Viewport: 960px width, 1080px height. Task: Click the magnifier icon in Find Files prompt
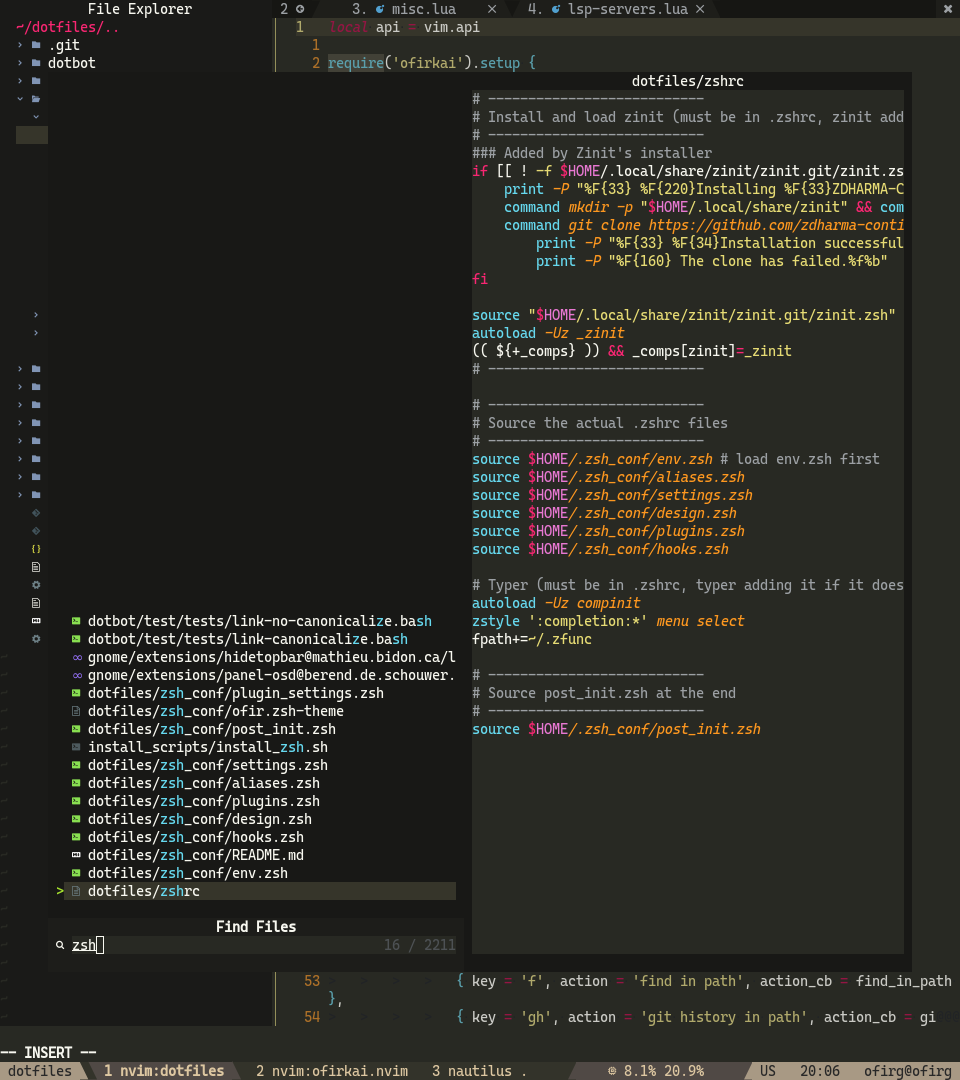[x=60, y=945]
